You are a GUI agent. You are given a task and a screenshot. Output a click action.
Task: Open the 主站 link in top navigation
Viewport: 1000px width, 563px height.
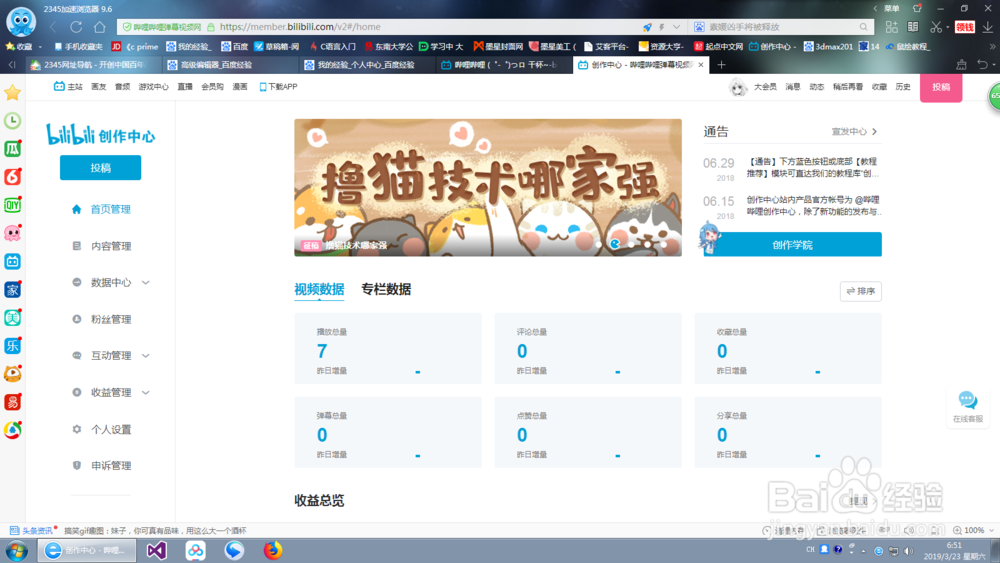(x=68, y=87)
